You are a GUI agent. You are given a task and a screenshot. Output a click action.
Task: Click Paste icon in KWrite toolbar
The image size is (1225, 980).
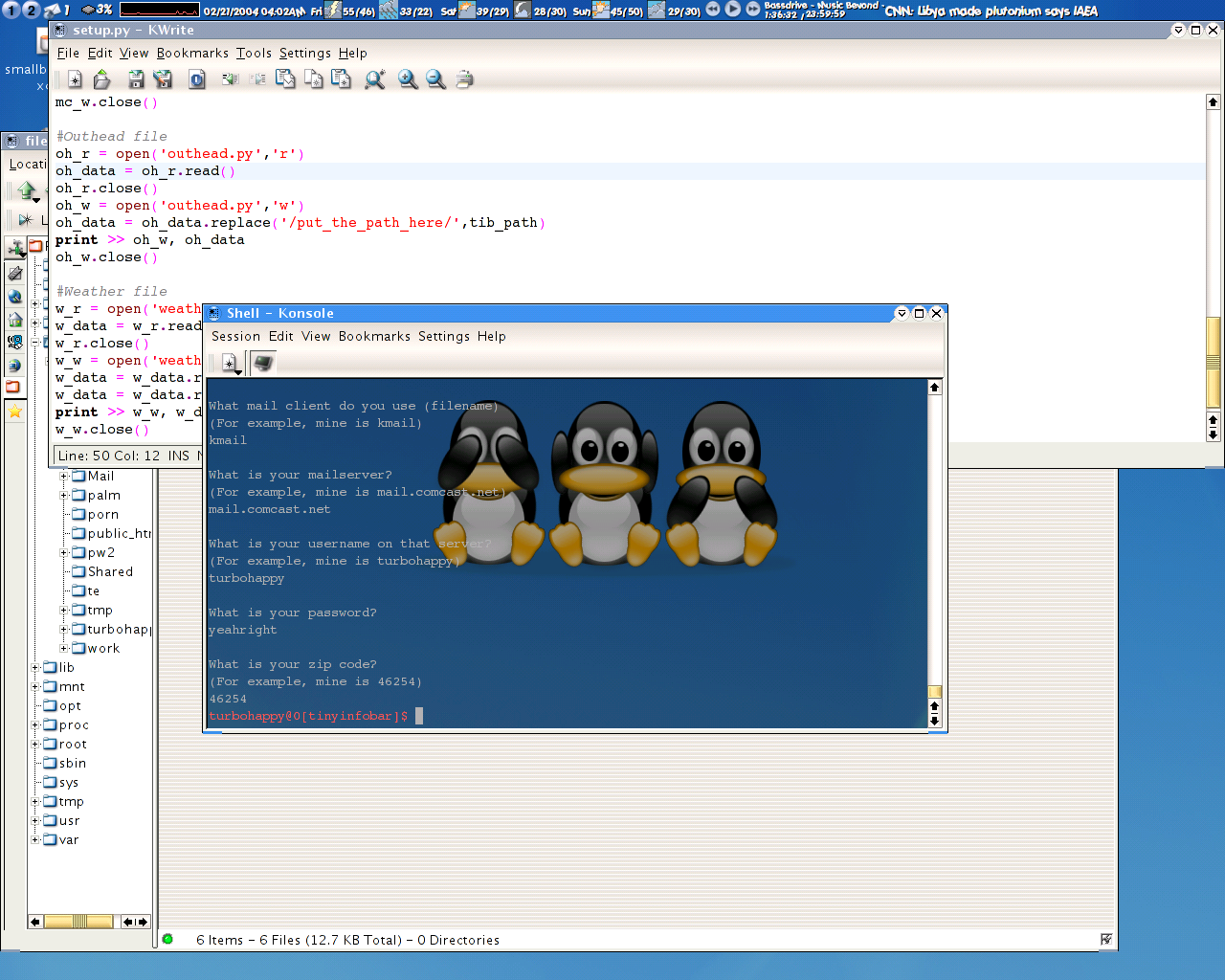click(x=341, y=79)
